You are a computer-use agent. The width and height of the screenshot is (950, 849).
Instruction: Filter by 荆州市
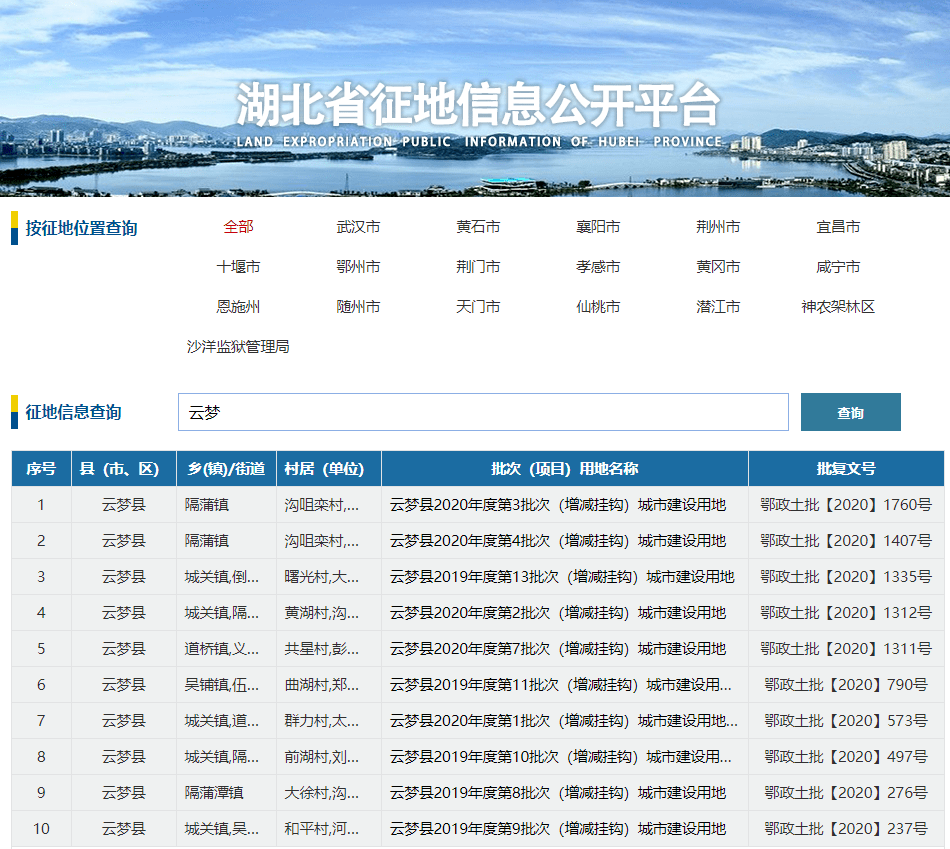(718, 227)
